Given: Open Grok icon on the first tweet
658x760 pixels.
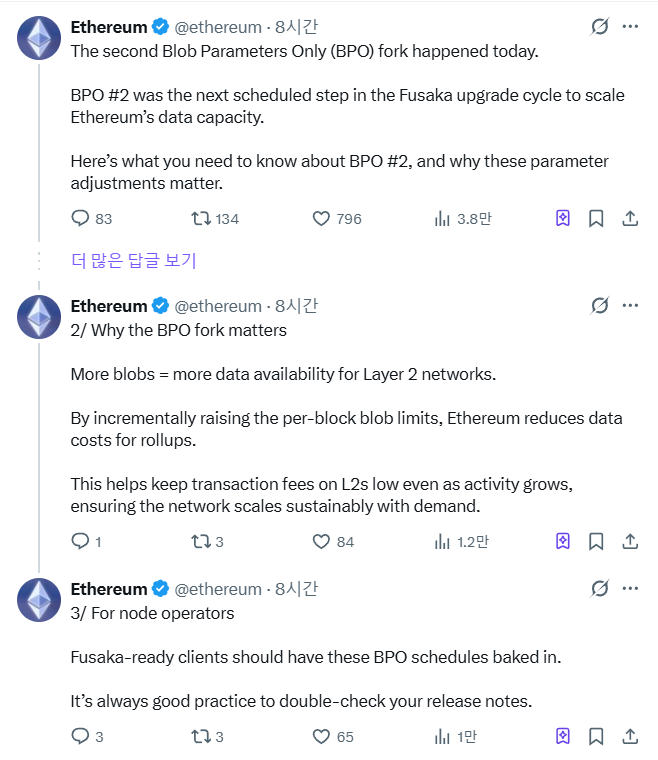Looking at the screenshot, I should (599, 27).
